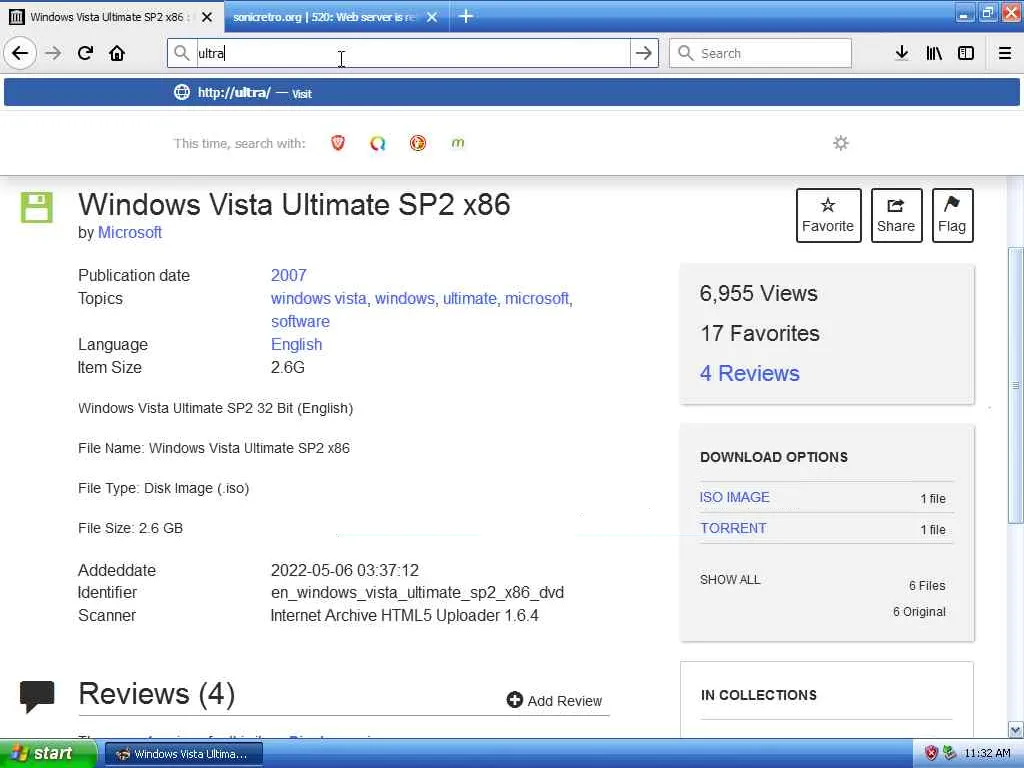1024x768 pixels.
Task: Click the green floppy disk software icon
Action: pos(37,208)
